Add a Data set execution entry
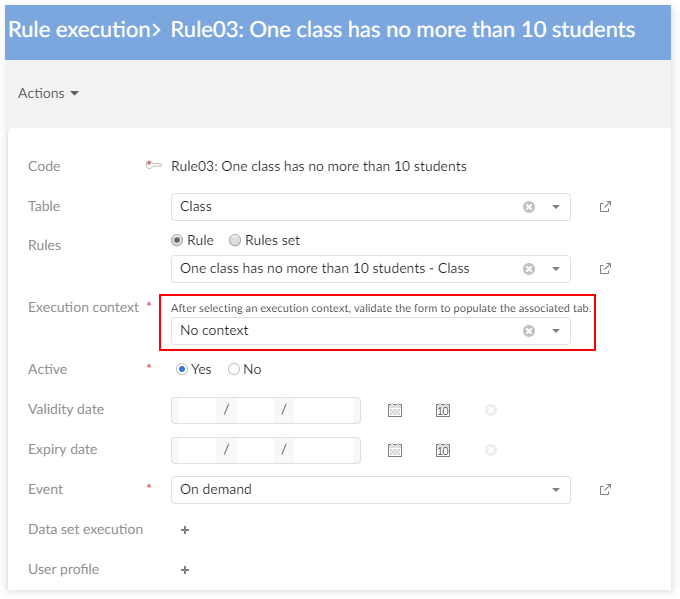 [x=185, y=530]
